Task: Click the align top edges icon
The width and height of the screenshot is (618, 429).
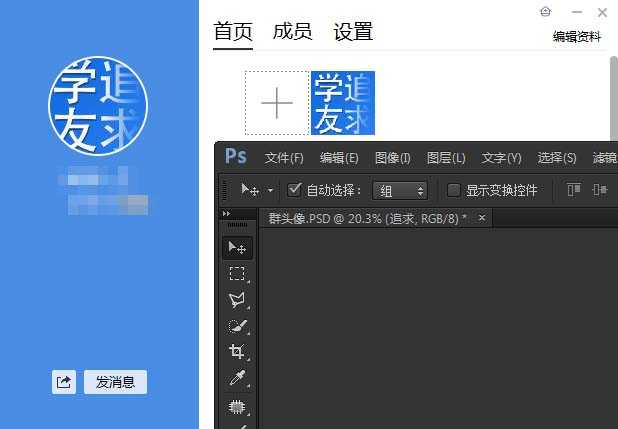Action: (x=574, y=190)
